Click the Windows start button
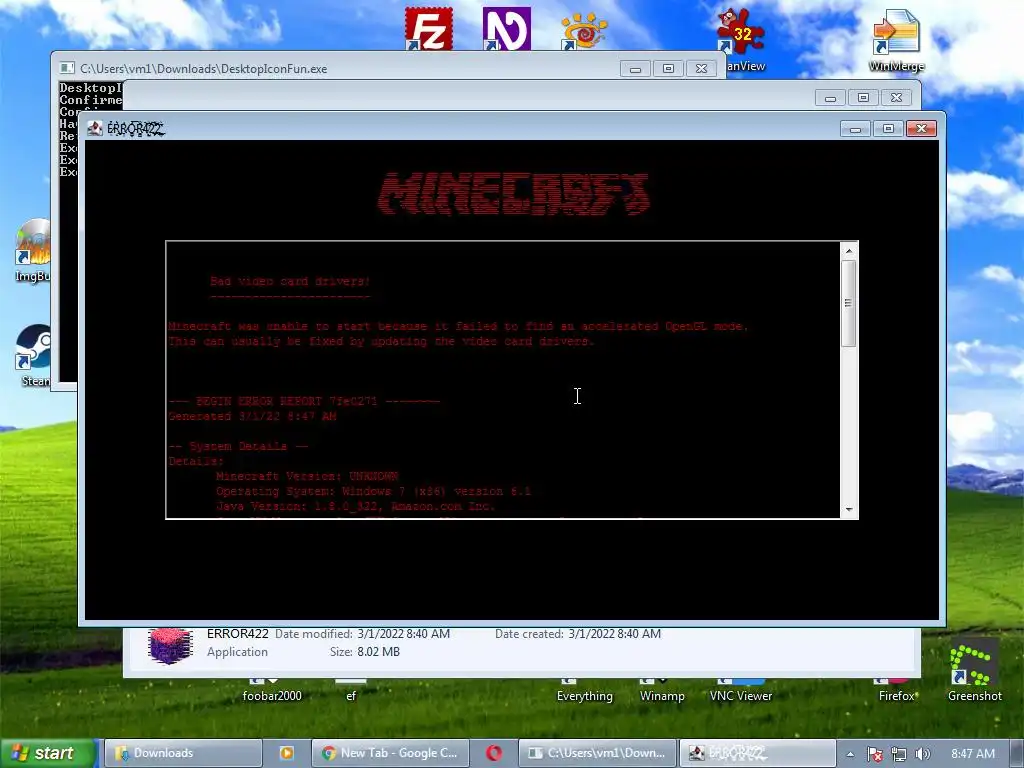The width and height of the screenshot is (1024, 768). point(47,753)
